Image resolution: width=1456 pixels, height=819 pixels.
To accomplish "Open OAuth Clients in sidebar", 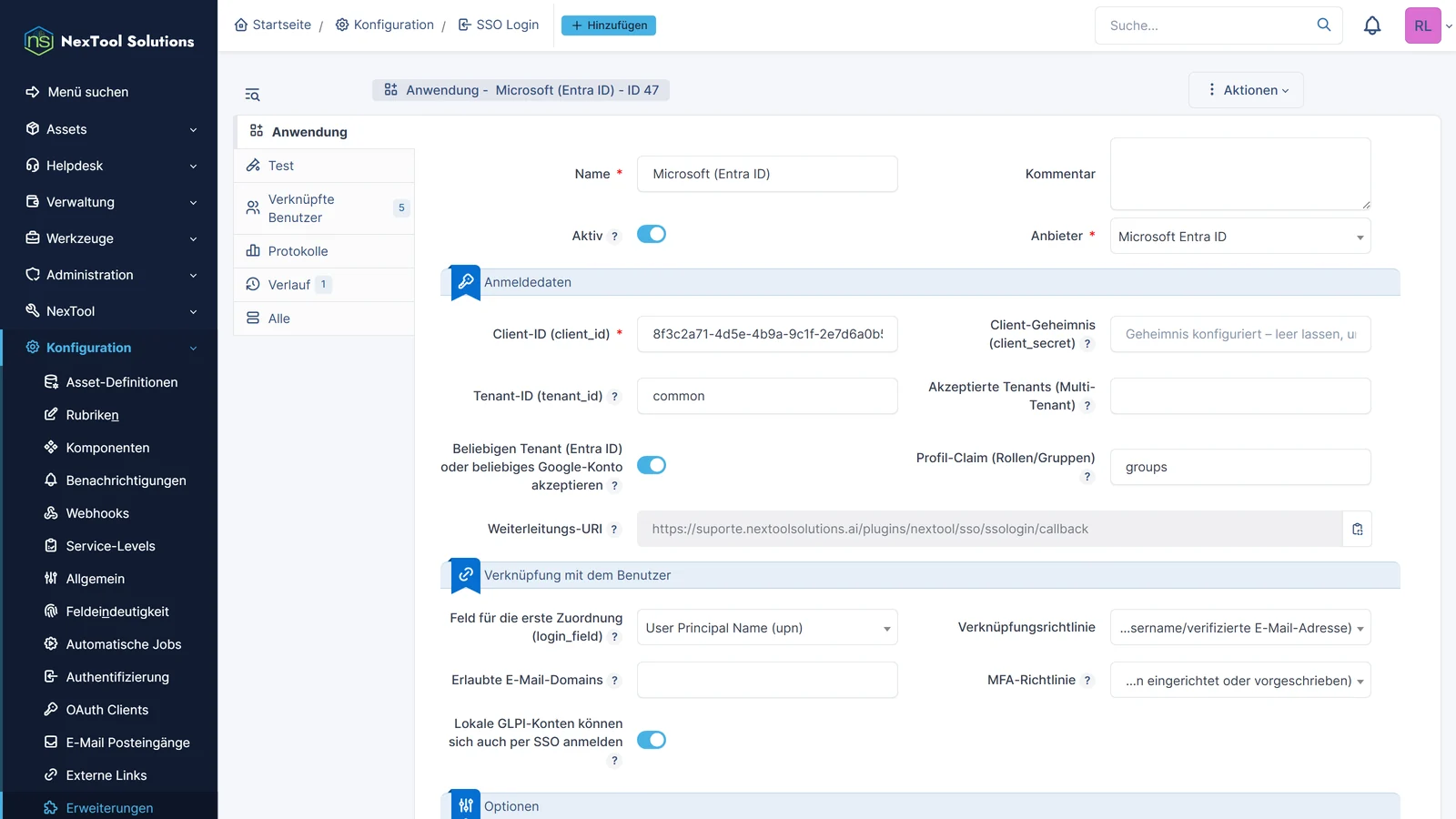I will [106, 710].
